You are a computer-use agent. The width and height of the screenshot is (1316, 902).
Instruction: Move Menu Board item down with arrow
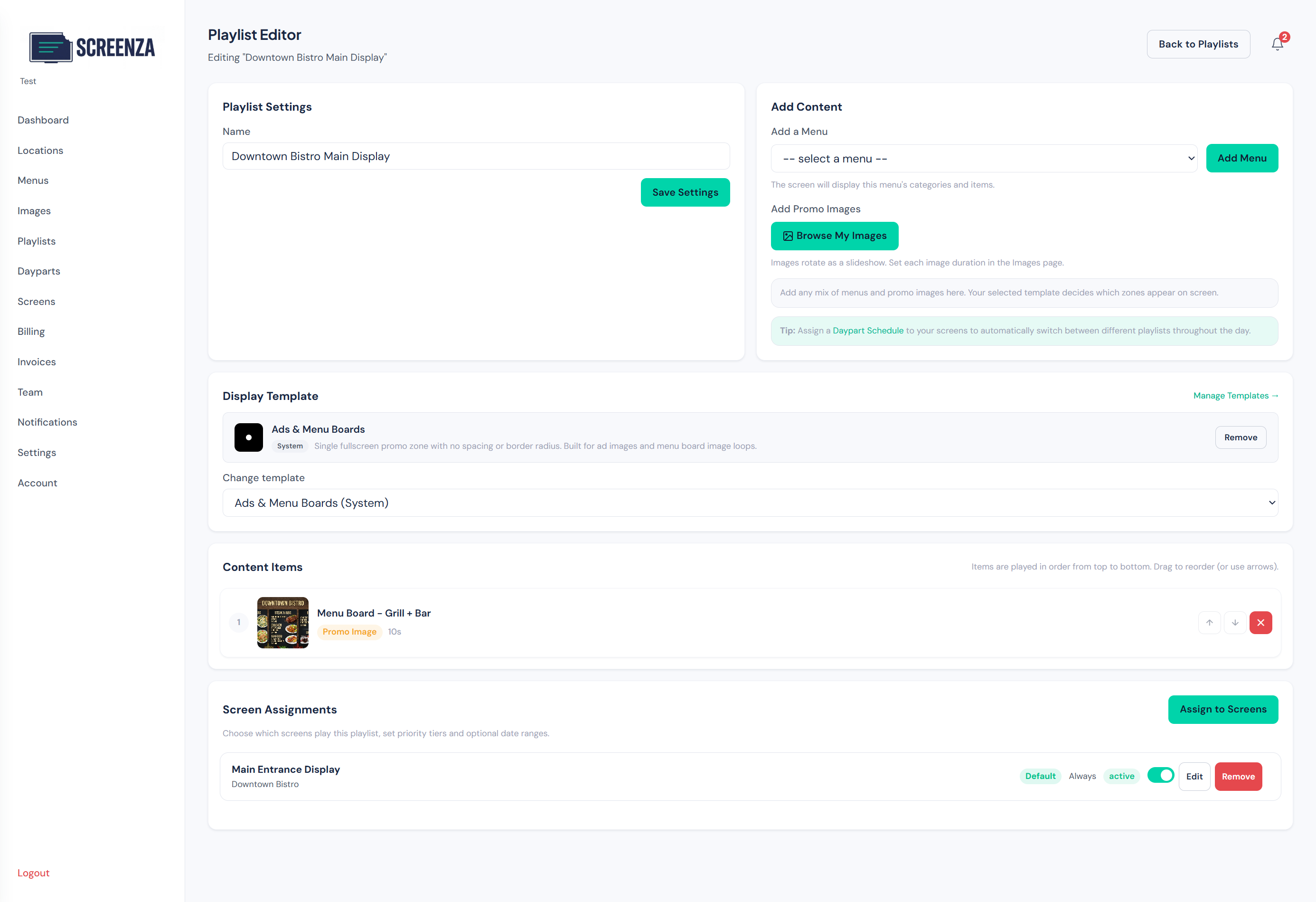coord(1234,623)
